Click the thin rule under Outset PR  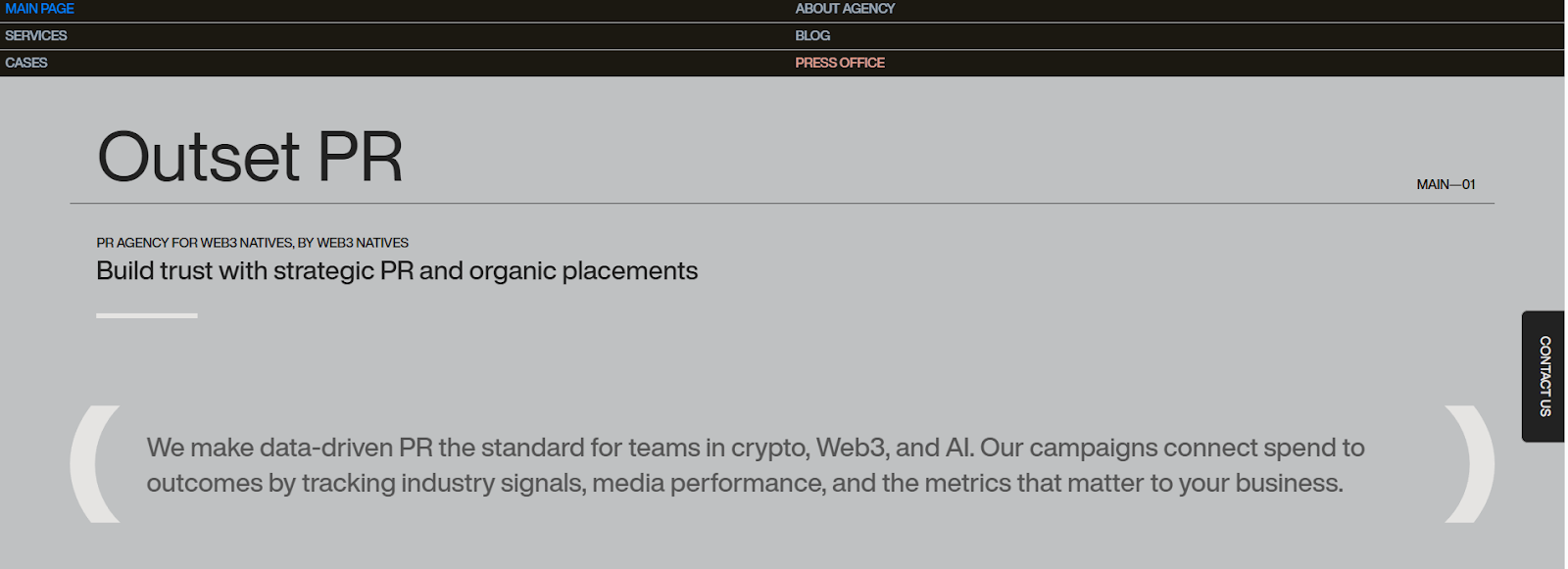pyautogui.click(x=782, y=204)
